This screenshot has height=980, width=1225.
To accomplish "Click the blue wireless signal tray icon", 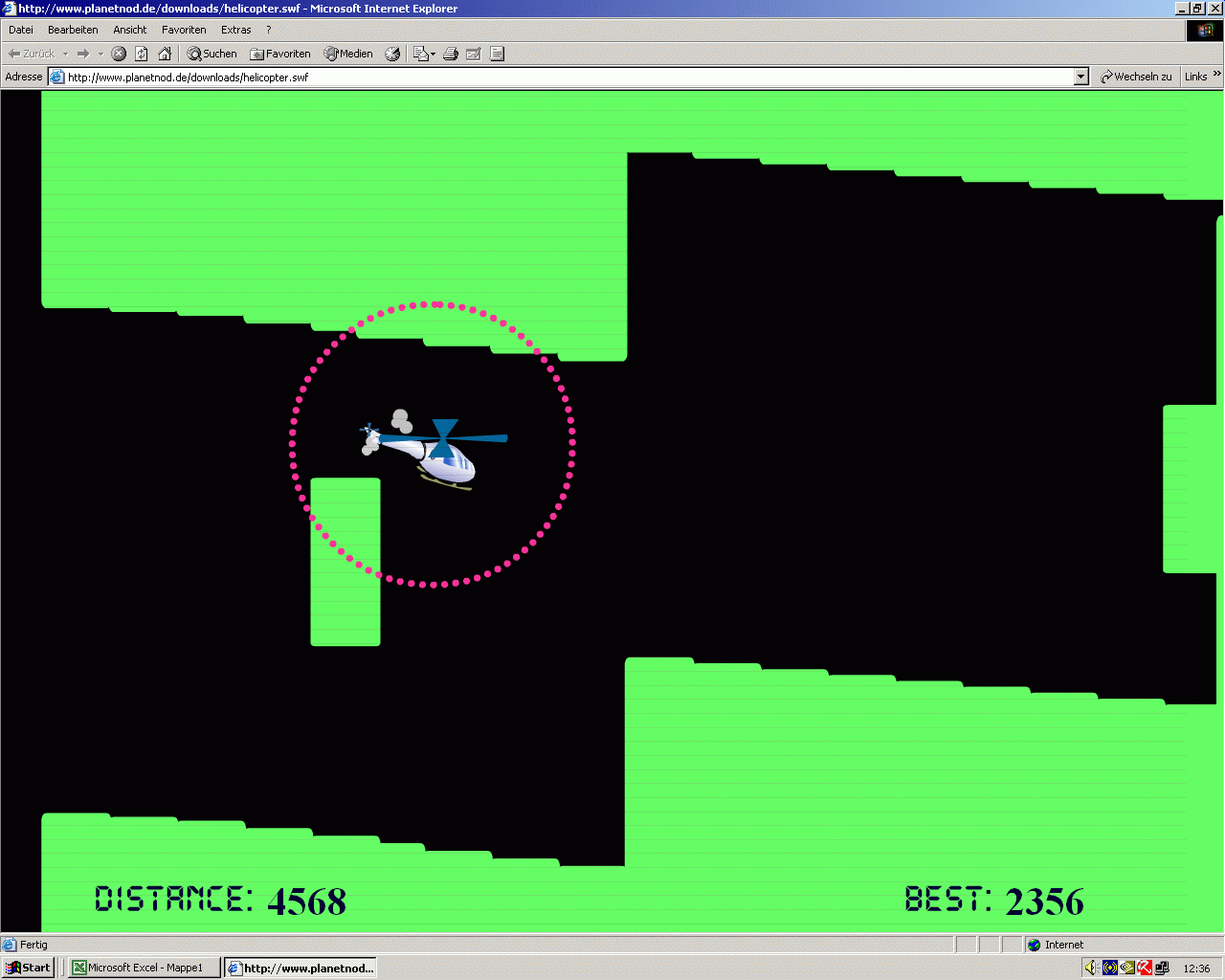I will tap(1110, 968).
